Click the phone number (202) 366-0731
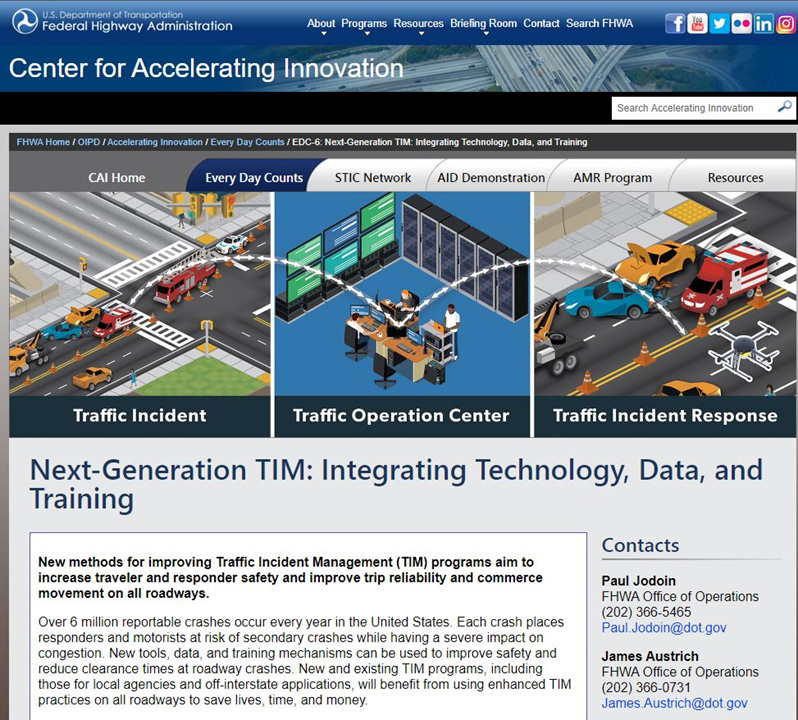 tap(646, 687)
